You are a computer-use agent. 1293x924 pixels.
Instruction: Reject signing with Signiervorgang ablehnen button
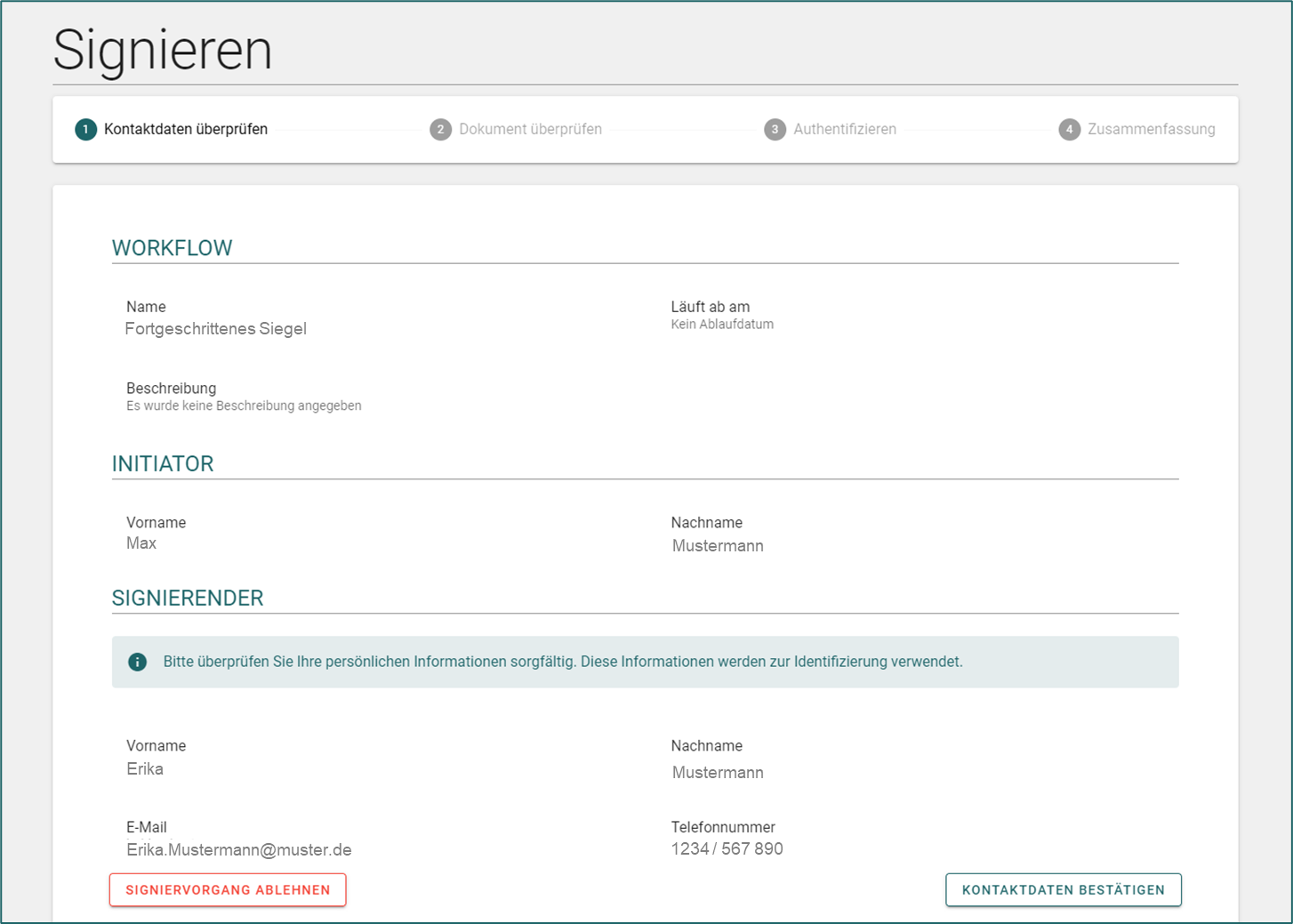click(x=228, y=890)
